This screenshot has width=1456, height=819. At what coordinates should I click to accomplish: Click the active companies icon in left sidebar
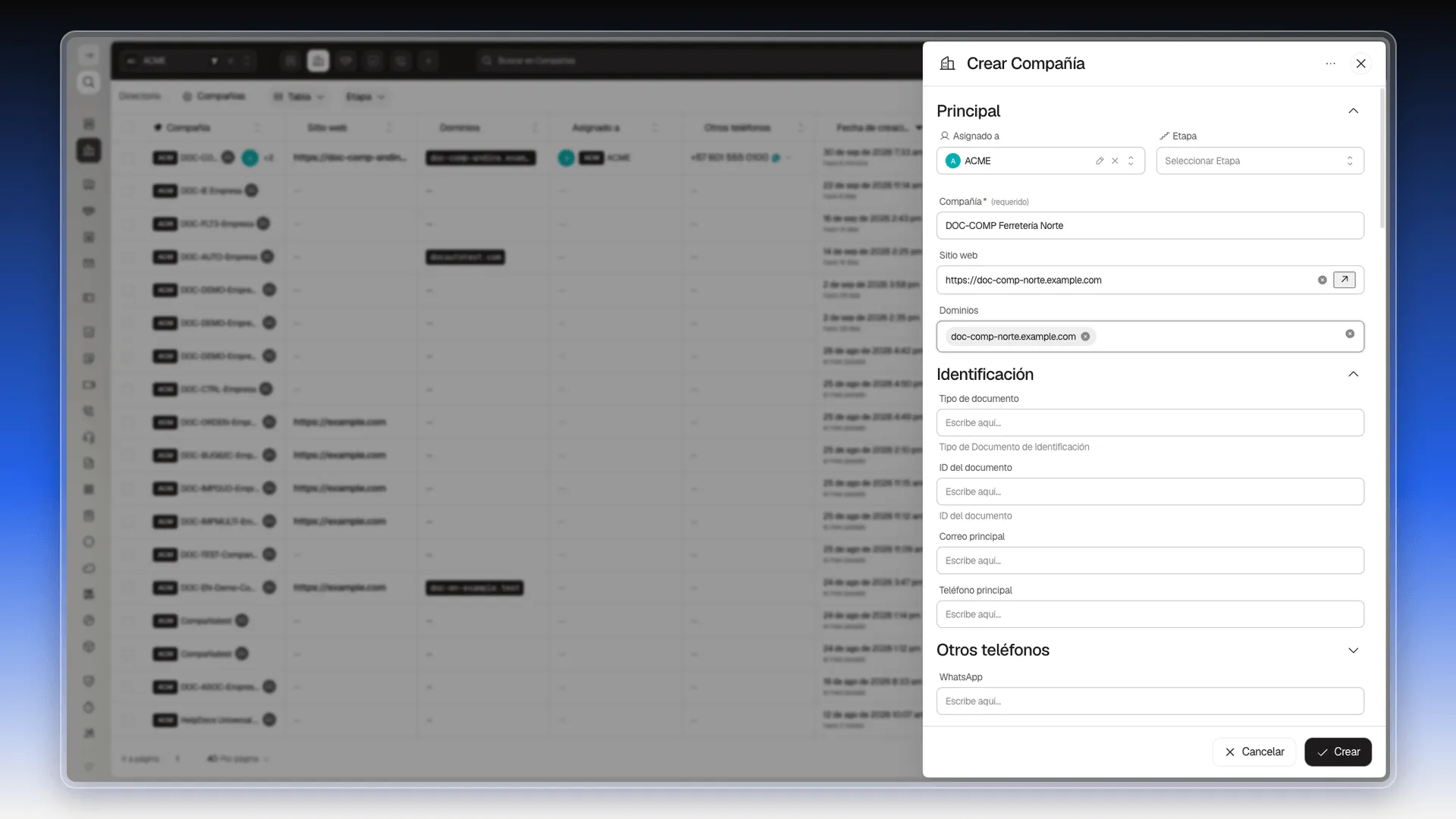click(89, 150)
